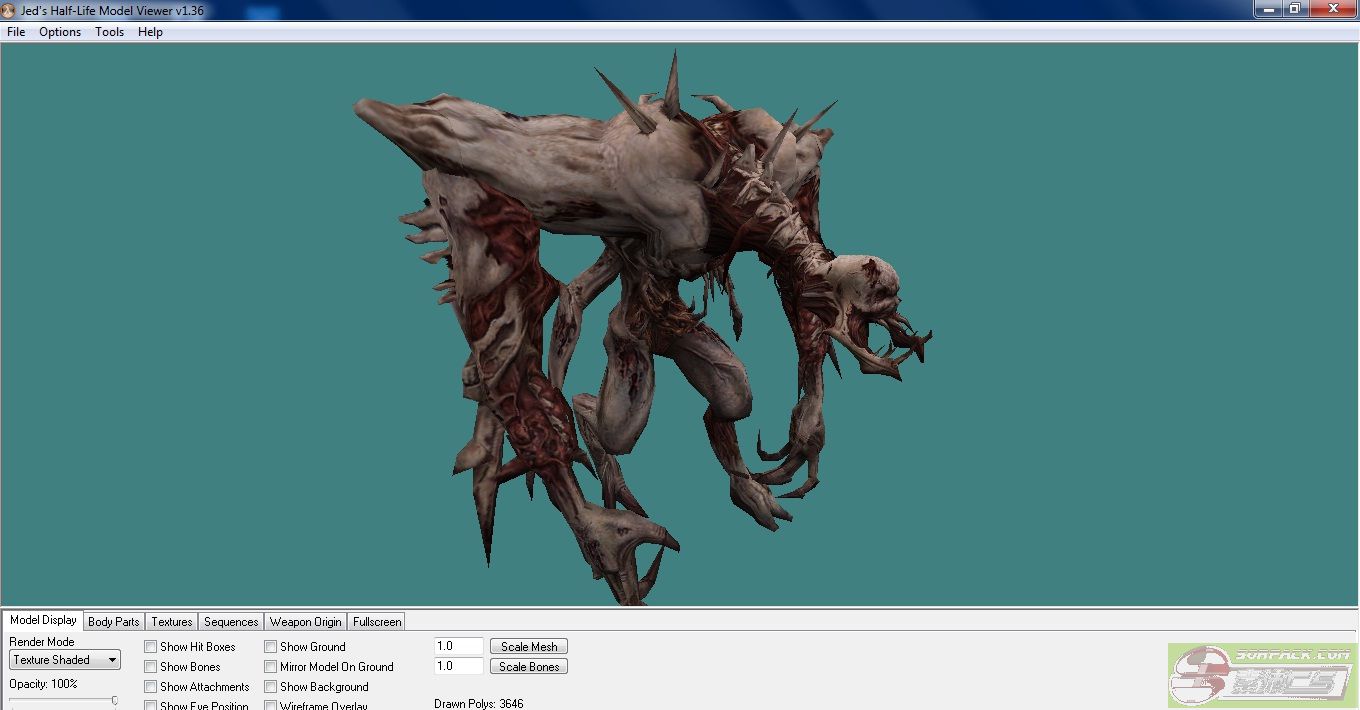The width and height of the screenshot is (1360, 710).
Task: Enable Show Background checkbox
Action: tap(271, 687)
